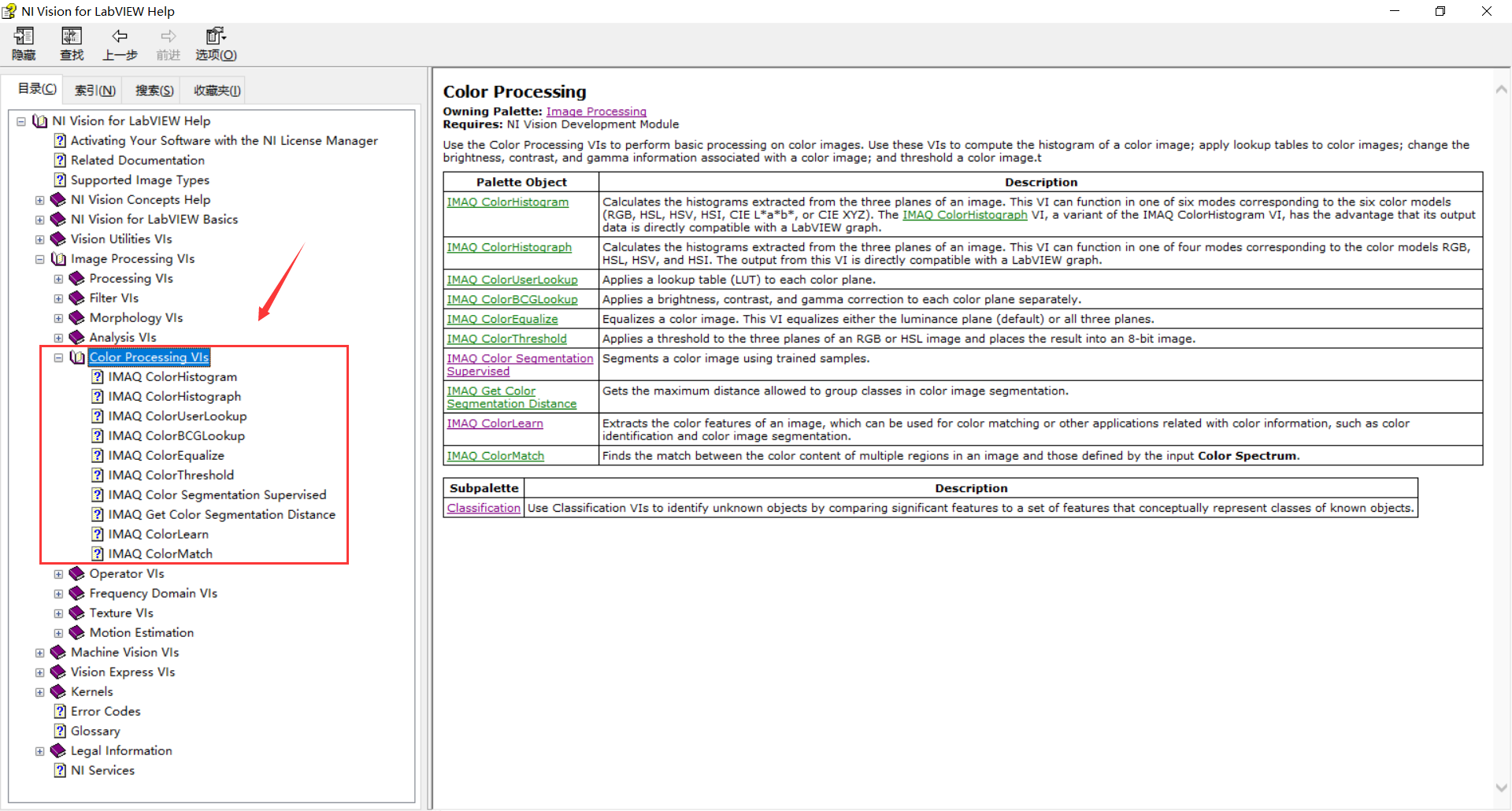
Task: Collapse the NI Vision for LabVIEW Help root node
Action: pos(21,121)
